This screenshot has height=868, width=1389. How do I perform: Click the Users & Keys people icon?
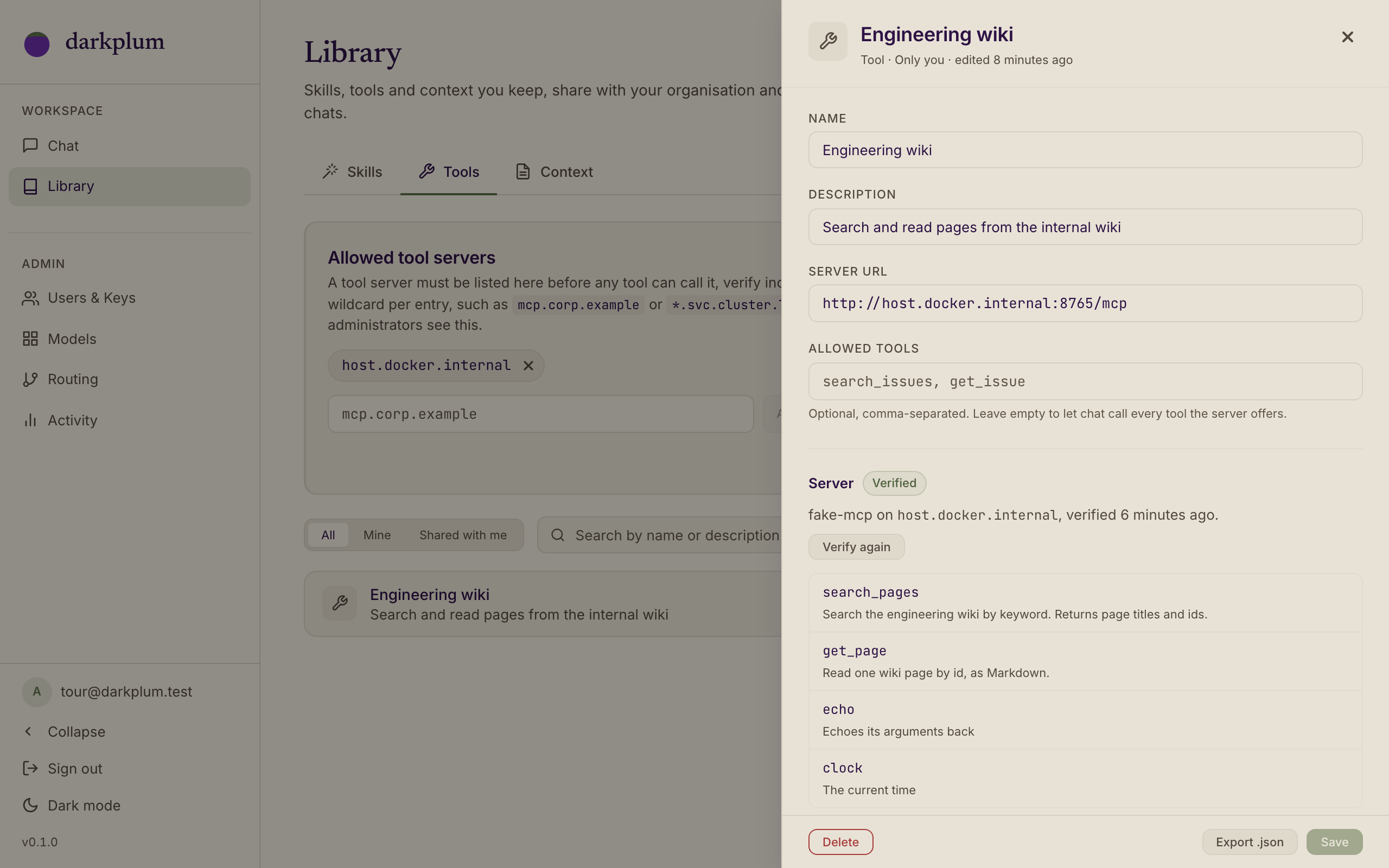click(x=30, y=298)
